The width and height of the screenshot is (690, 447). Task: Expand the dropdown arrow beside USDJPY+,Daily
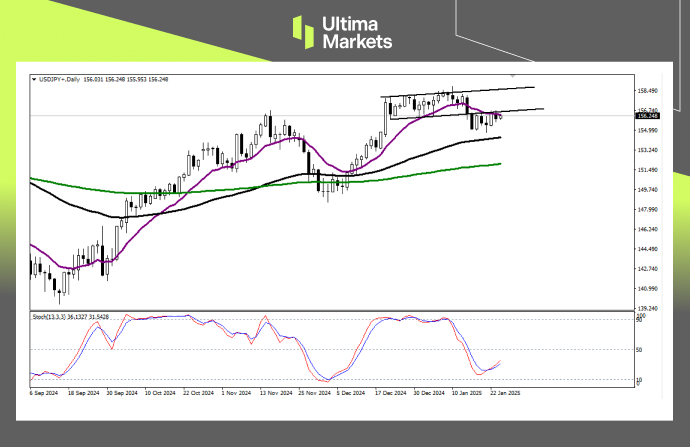[x=34, y=79]
